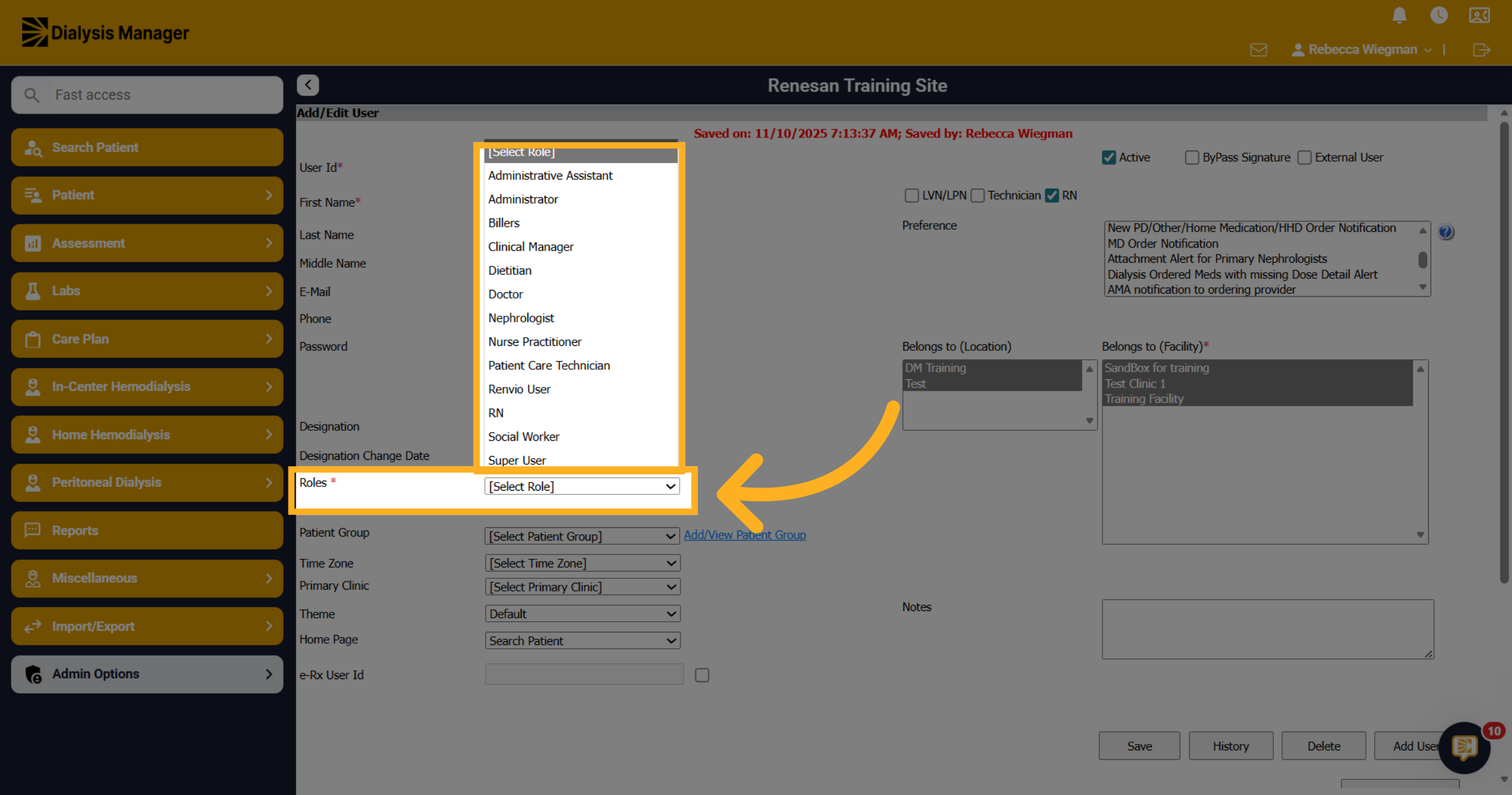
Task: Open the Rebecca Wiegman user menu
Action: (1361, 50)
